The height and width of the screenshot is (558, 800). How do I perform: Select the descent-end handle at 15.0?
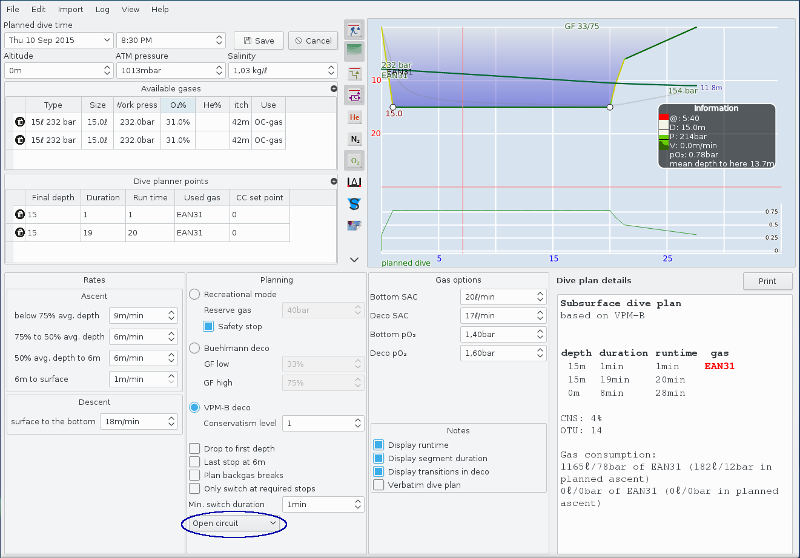392,107
